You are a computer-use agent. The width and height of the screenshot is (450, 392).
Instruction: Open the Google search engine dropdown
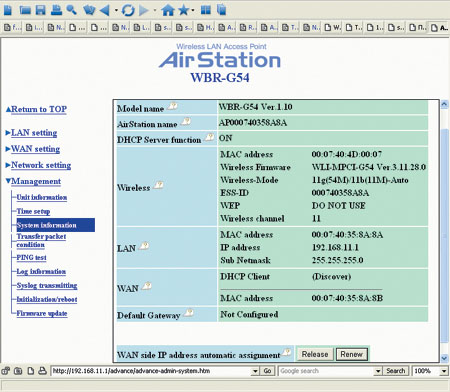point(378,371)
